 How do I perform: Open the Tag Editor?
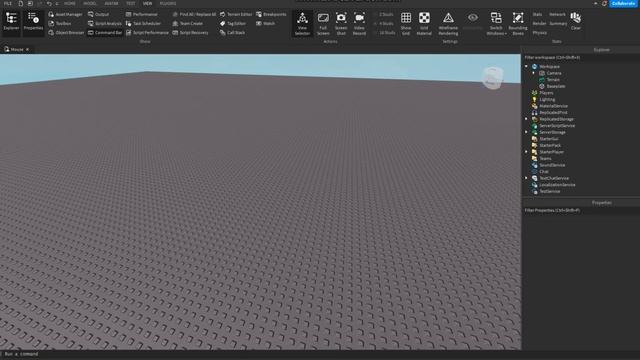point(233,24)
